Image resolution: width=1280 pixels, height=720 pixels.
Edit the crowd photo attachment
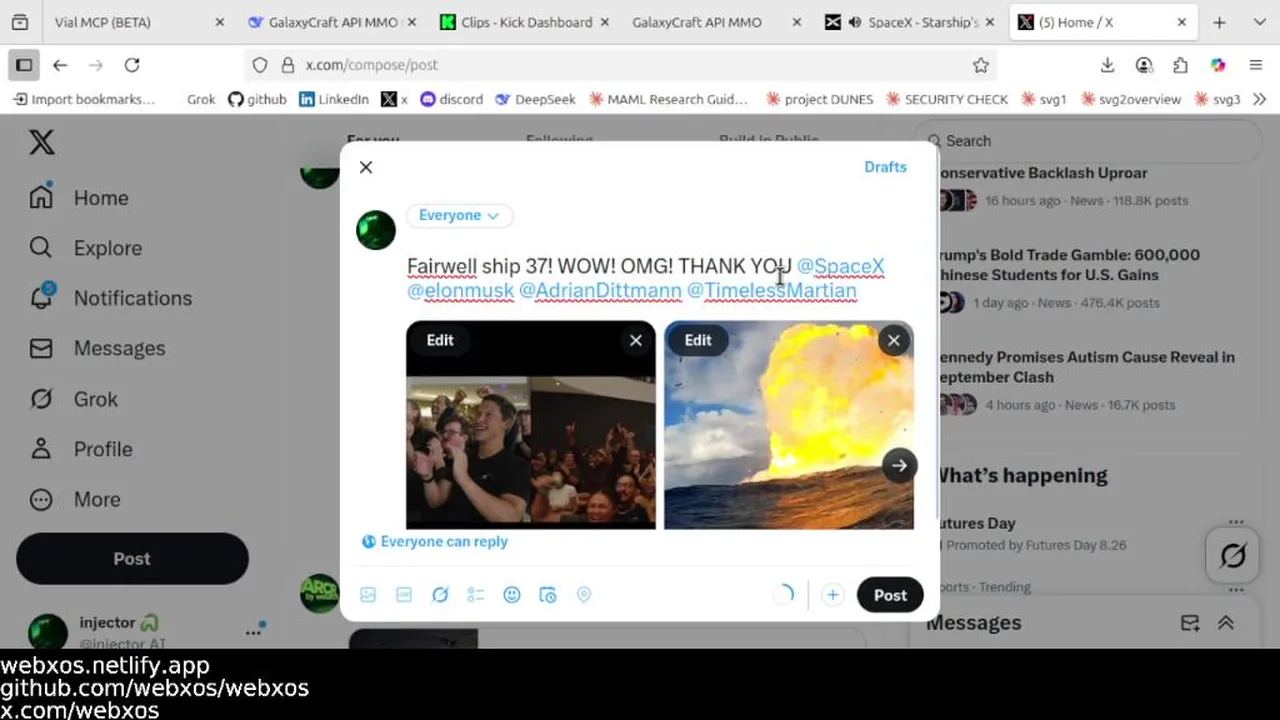(x=440, y=340)
